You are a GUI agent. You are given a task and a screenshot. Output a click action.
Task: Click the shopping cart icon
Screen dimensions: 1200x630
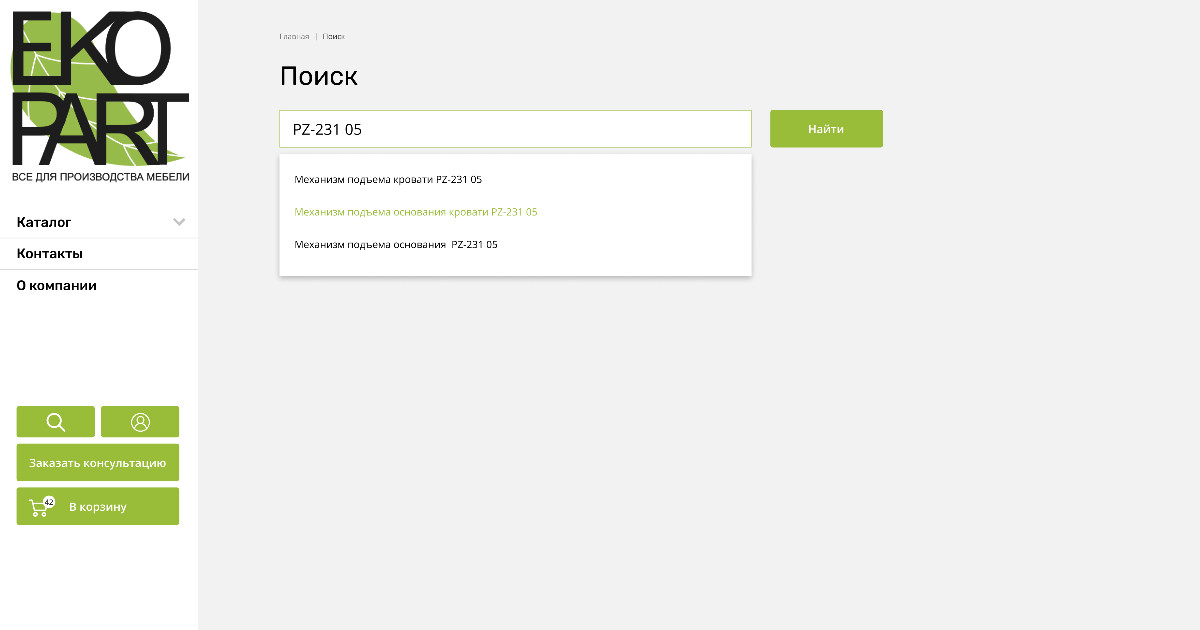(x=38, y=508)
